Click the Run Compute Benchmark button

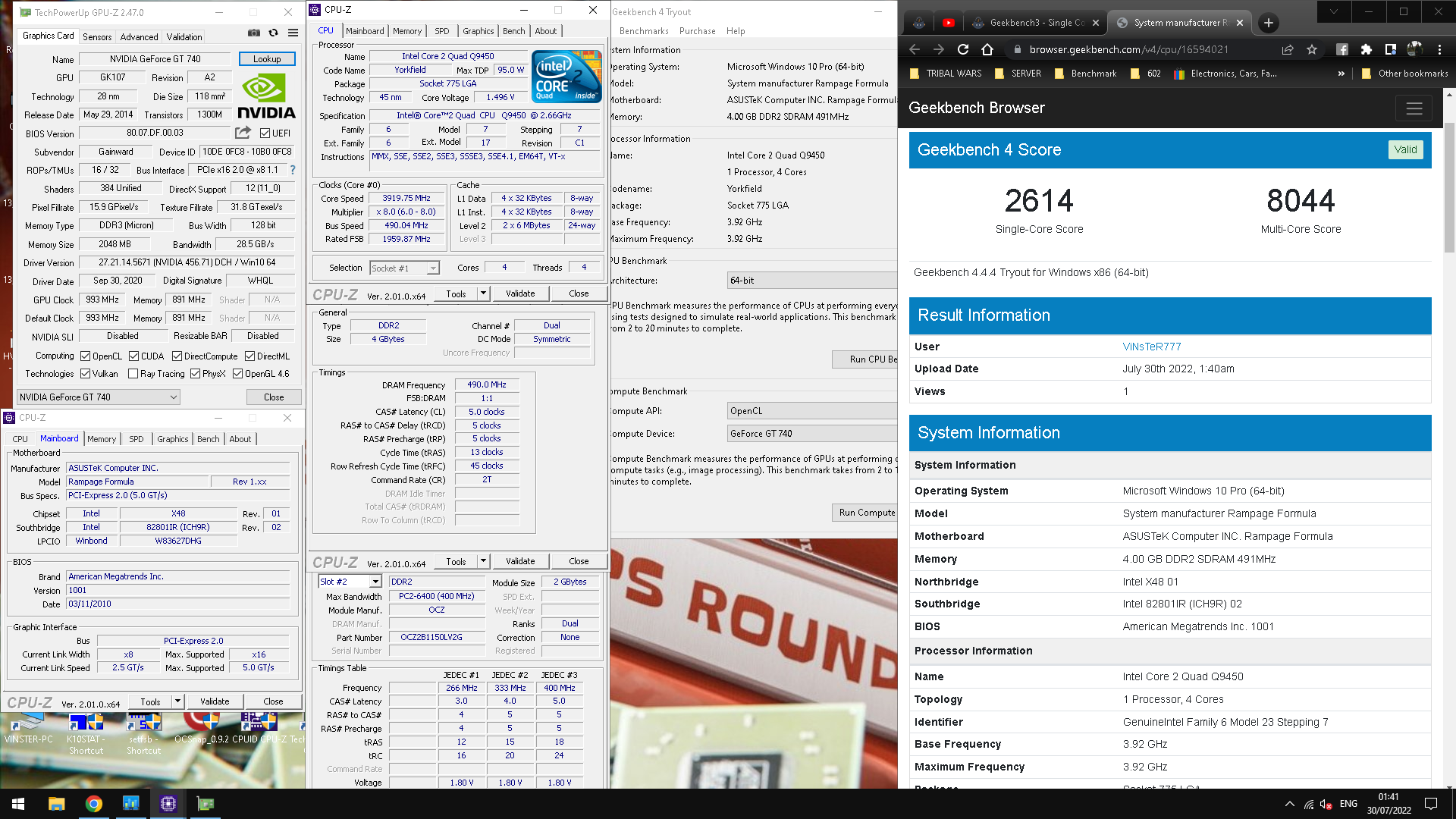(865, 513)
